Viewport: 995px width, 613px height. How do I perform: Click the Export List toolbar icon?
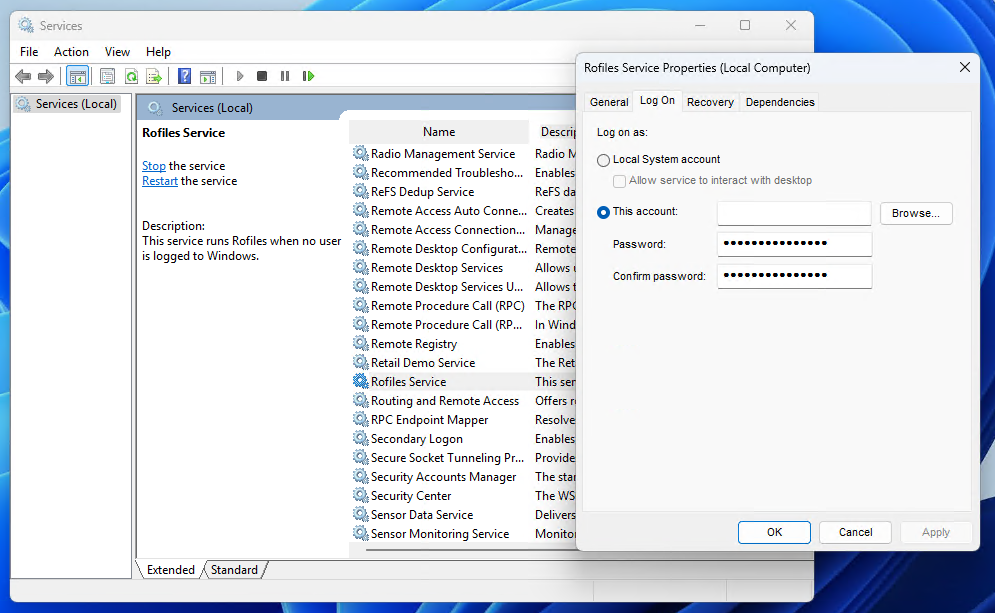click(154, 77)
